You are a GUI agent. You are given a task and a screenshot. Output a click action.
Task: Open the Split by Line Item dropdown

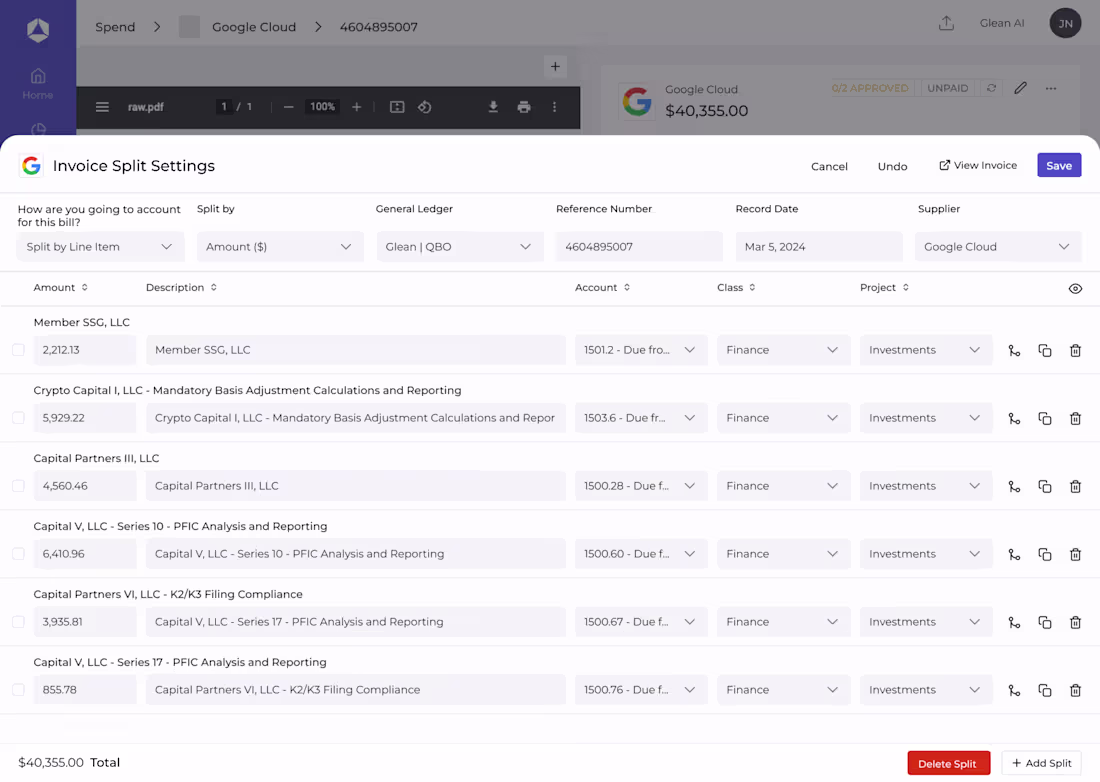tap(100, 247)
